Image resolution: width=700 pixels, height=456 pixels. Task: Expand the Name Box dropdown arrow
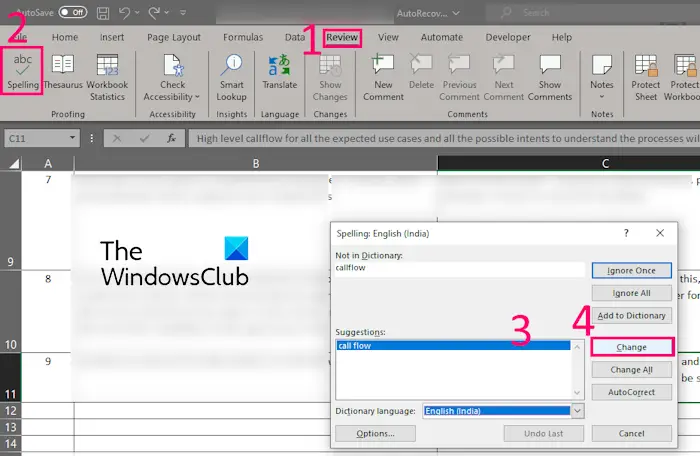72,138
